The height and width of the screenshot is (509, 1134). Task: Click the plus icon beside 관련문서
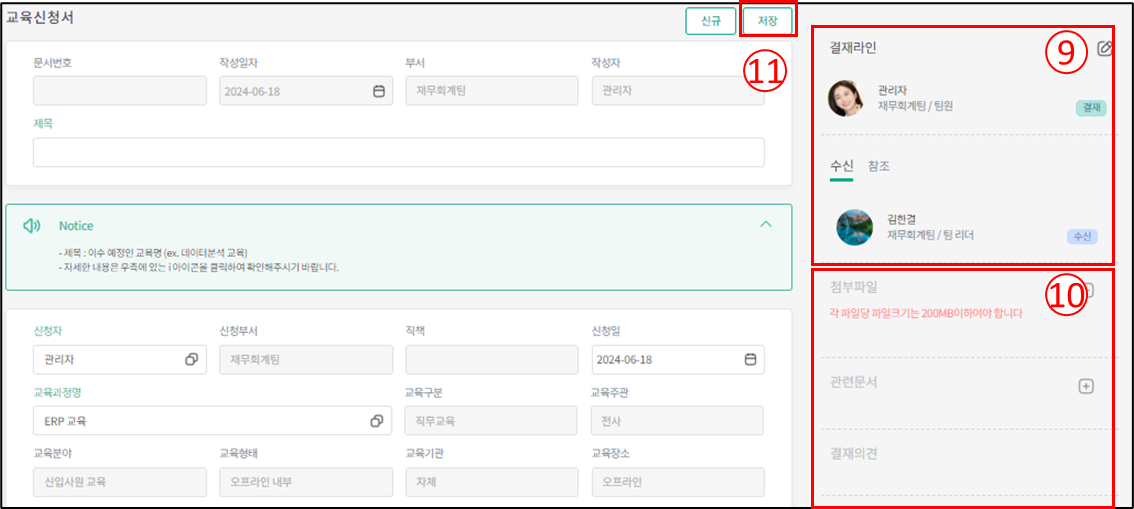1086,386
